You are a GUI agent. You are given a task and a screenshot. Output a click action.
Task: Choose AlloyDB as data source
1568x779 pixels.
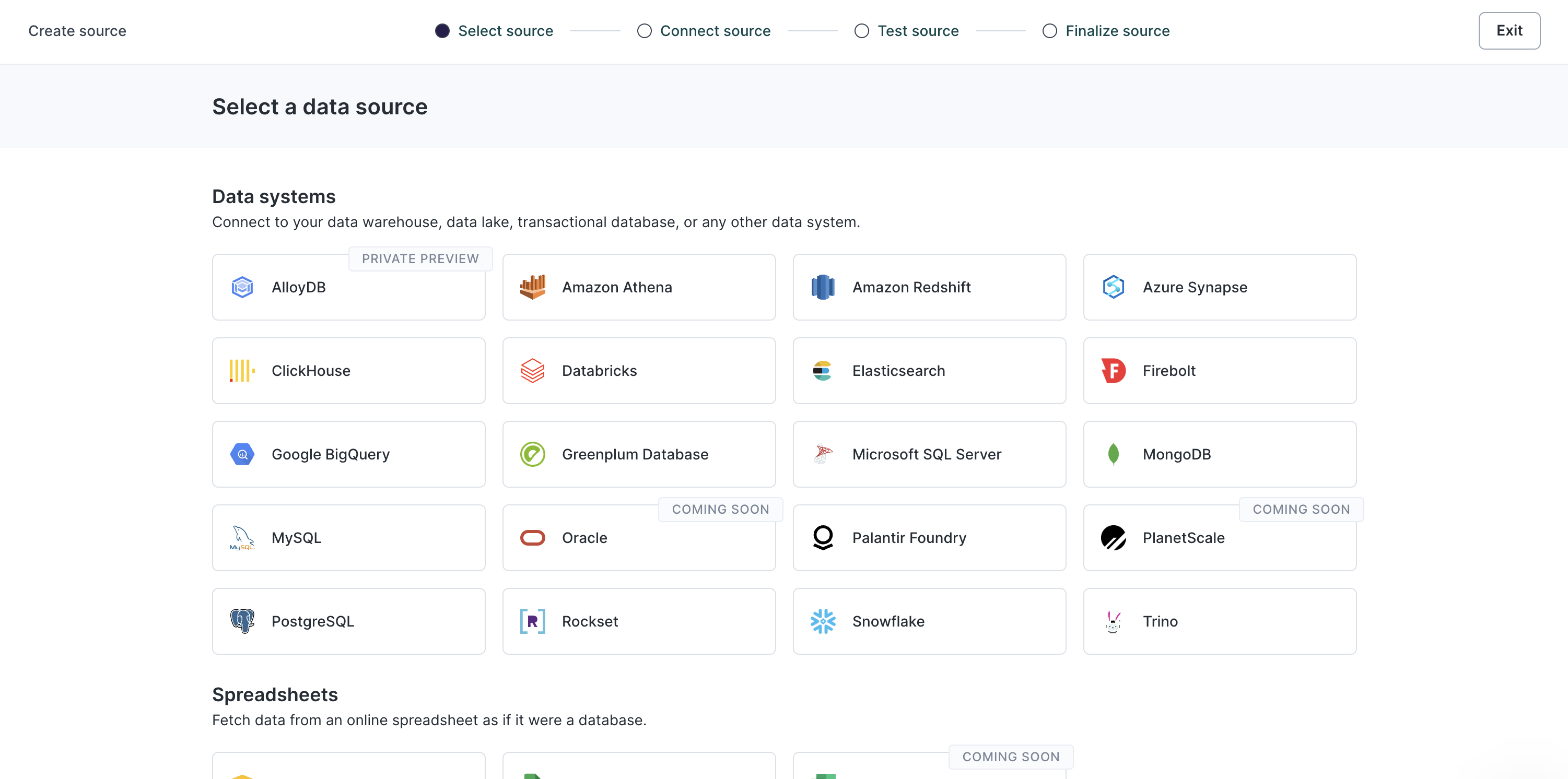click(x=349, y=287)
